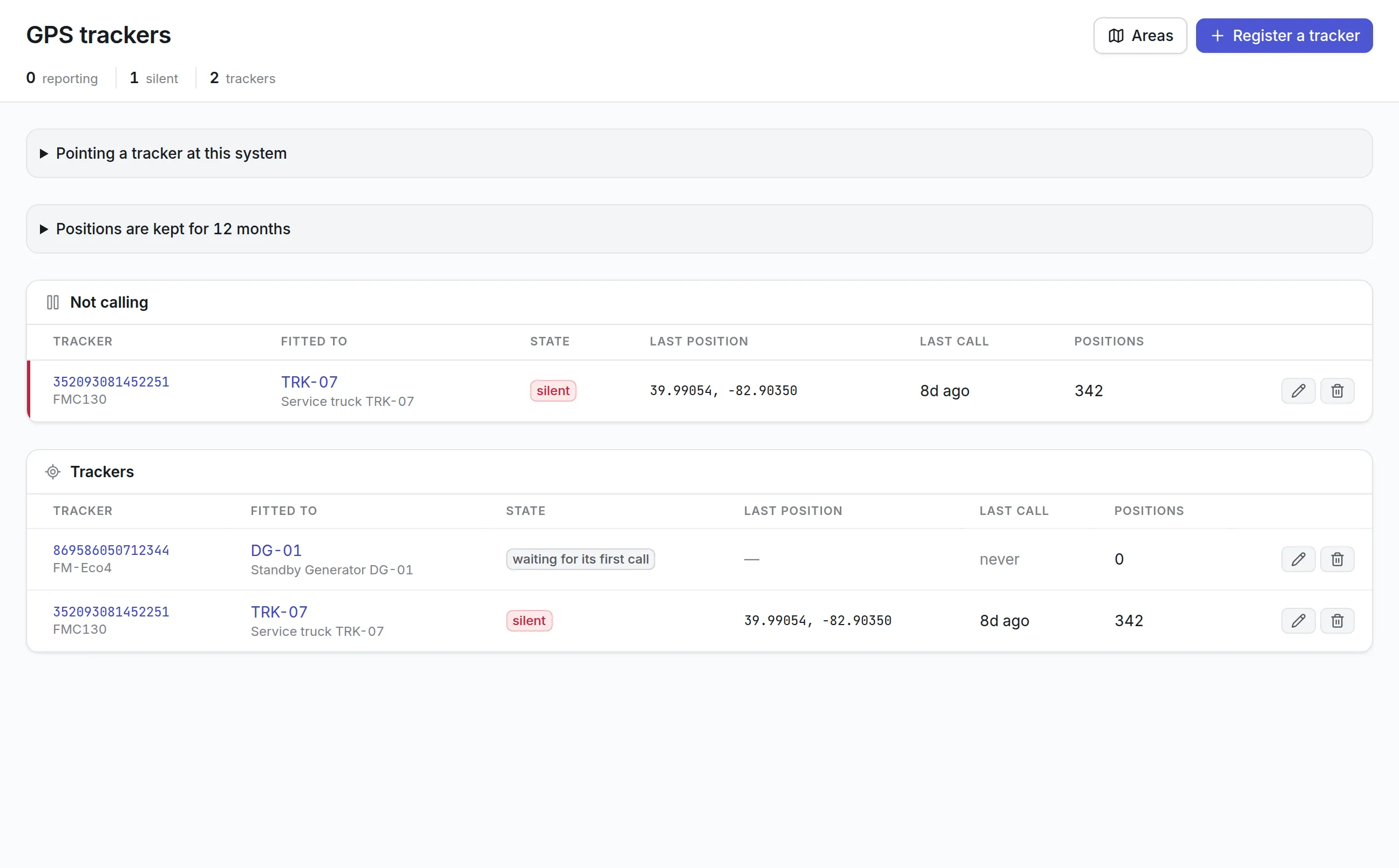
Task: Open tracker 352093081452251 in Trackers list
Action: (111, 612)
